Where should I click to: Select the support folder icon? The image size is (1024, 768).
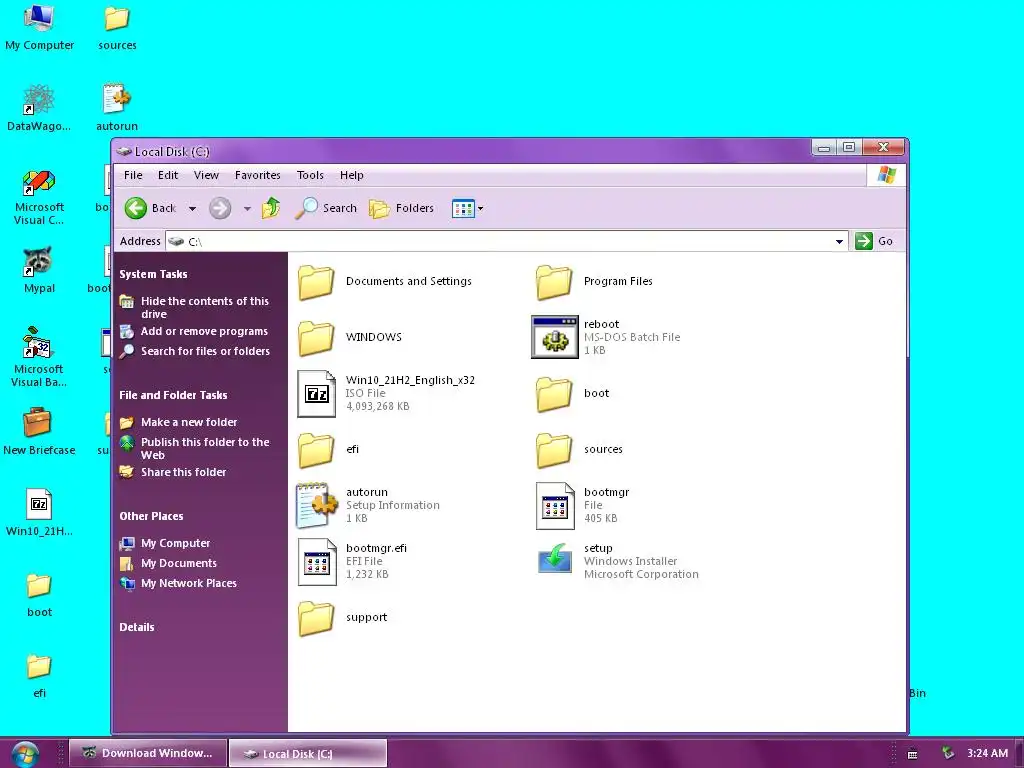tap(317, 618)
